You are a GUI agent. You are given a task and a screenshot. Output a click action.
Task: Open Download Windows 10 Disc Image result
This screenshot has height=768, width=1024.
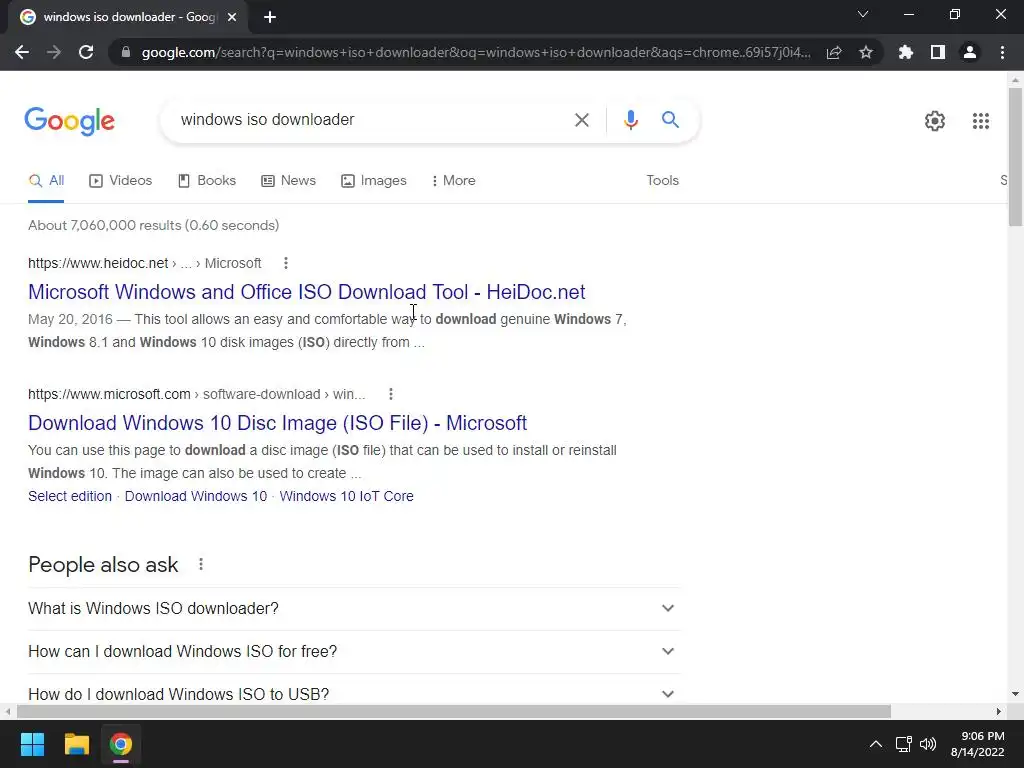277,423
